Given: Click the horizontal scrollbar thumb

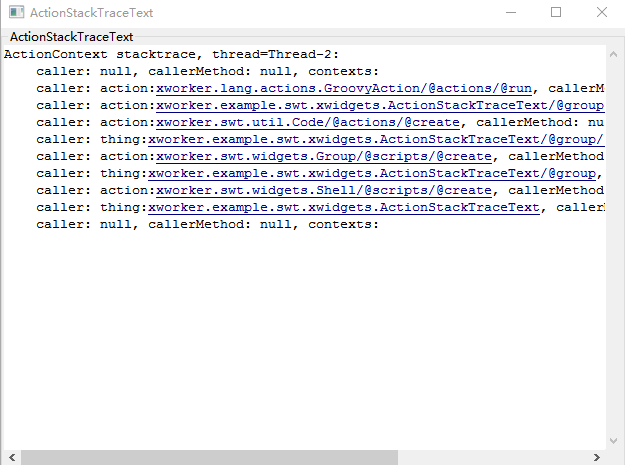Looking at the screenshot, I should click(208, 457).
